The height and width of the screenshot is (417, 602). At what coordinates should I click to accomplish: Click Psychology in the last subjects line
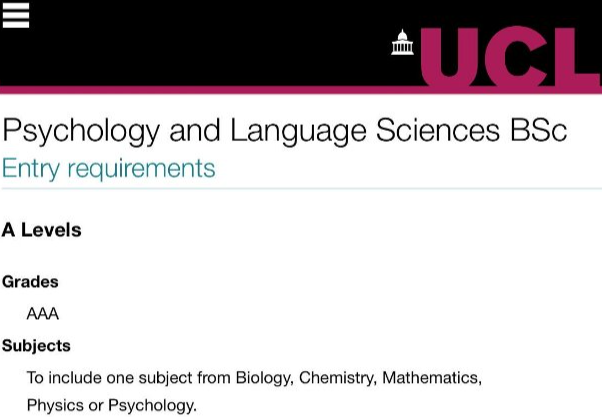pos(152,405)
